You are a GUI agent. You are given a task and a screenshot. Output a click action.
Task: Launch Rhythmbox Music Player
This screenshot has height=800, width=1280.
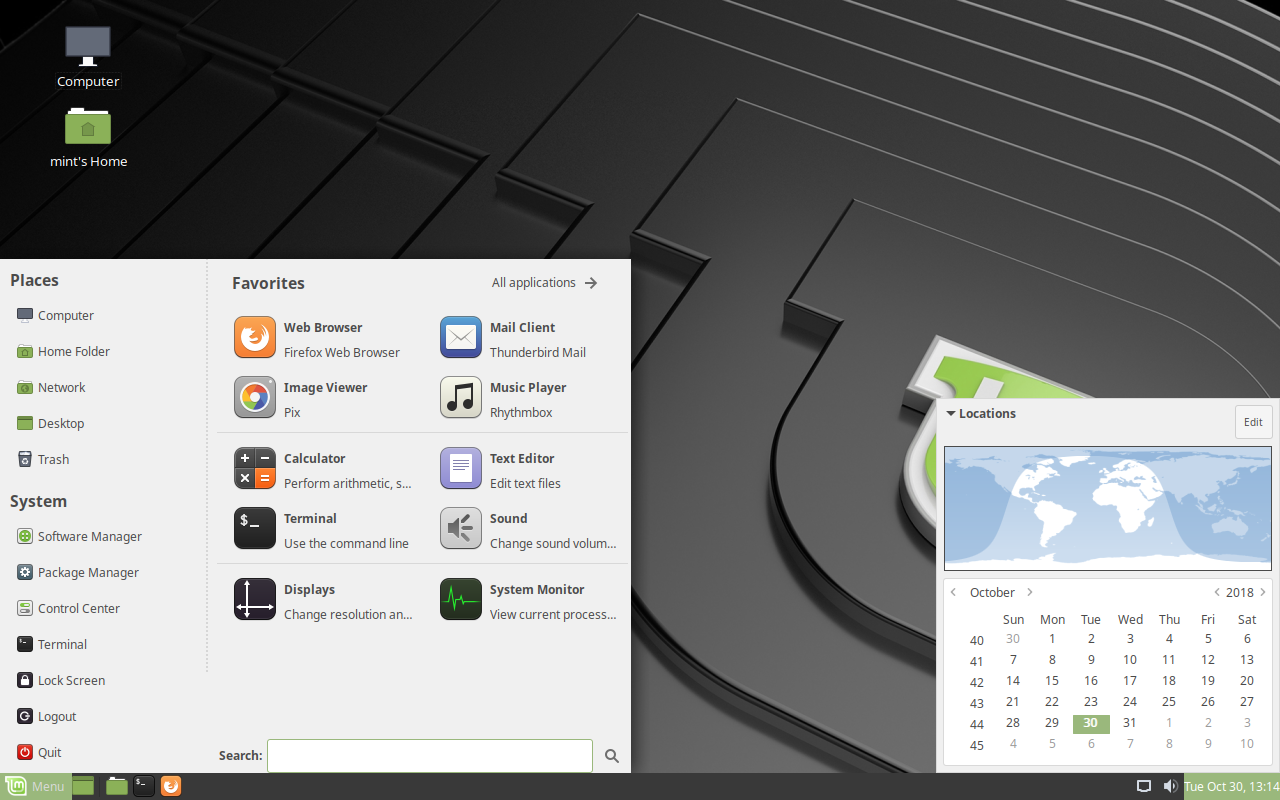tap(461, 398)
